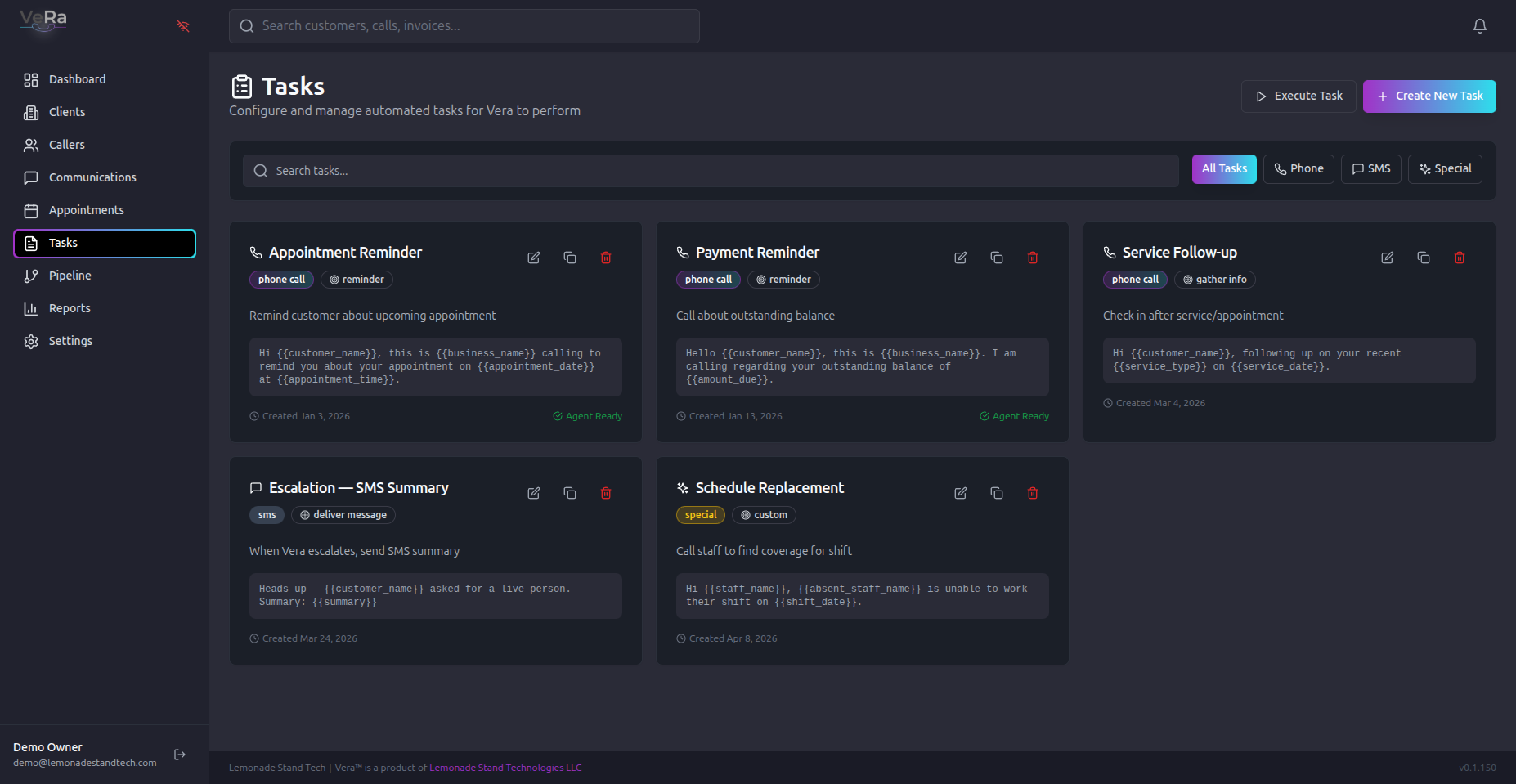1516x784 pixels.
Task: Click the 'gather info' tag
Action: coord(1215,280)
